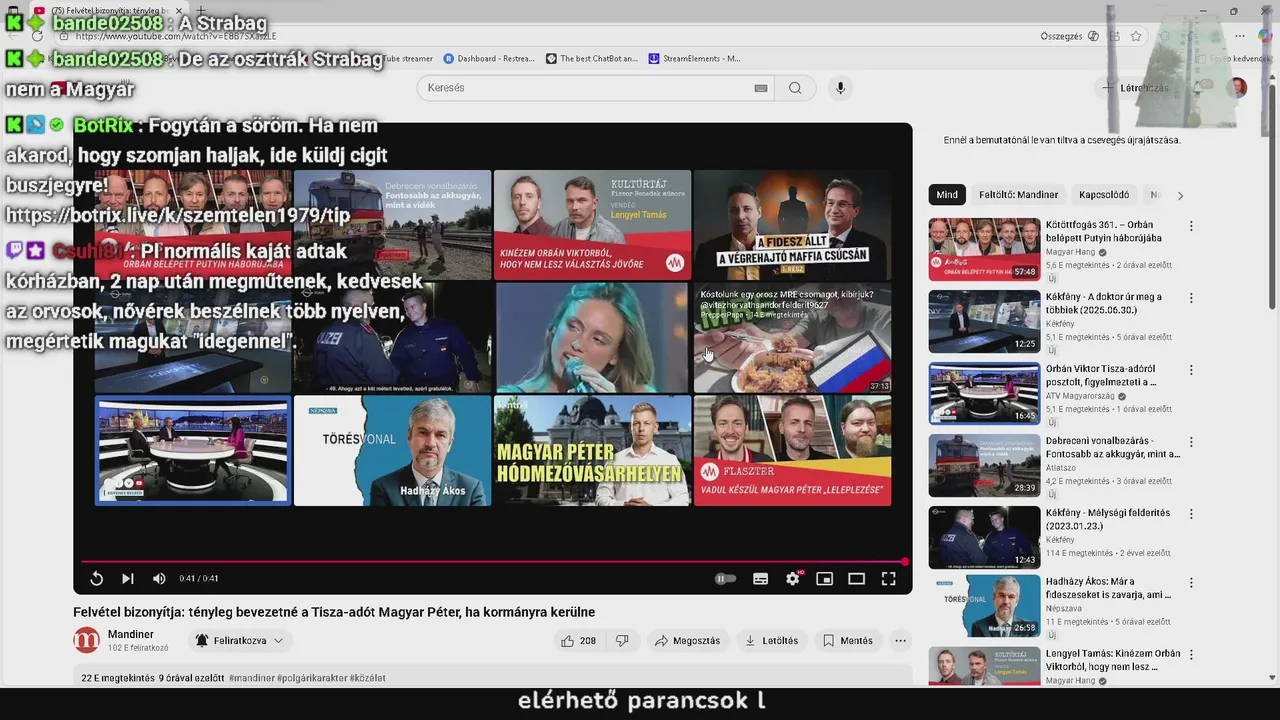Image resolution: width=1280 pixels, height=720 pixels.
Task: Open Hadházy Ákos sidebar video title
Action: (1108, 588)
